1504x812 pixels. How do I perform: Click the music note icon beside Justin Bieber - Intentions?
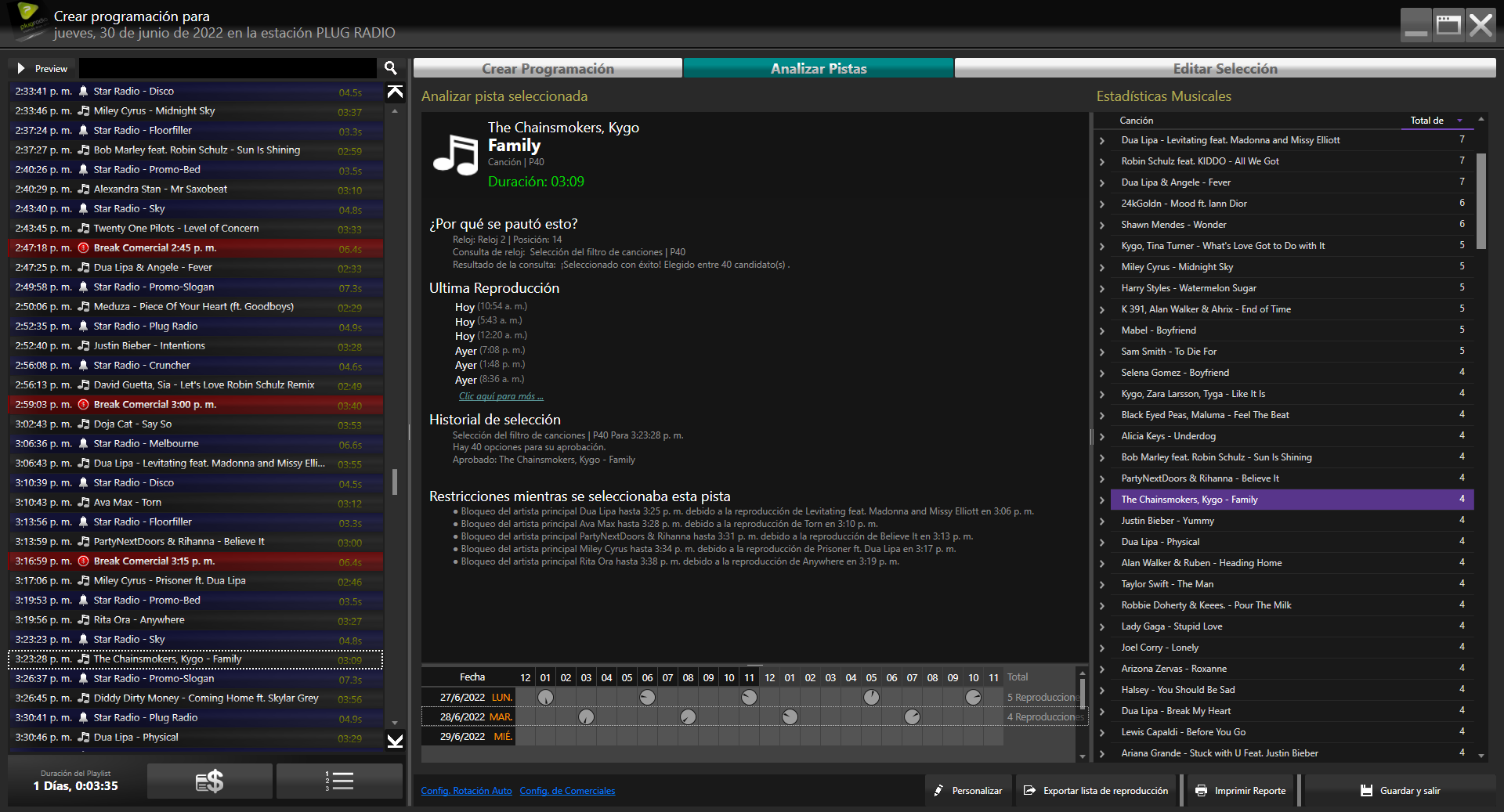click(83, 346)
